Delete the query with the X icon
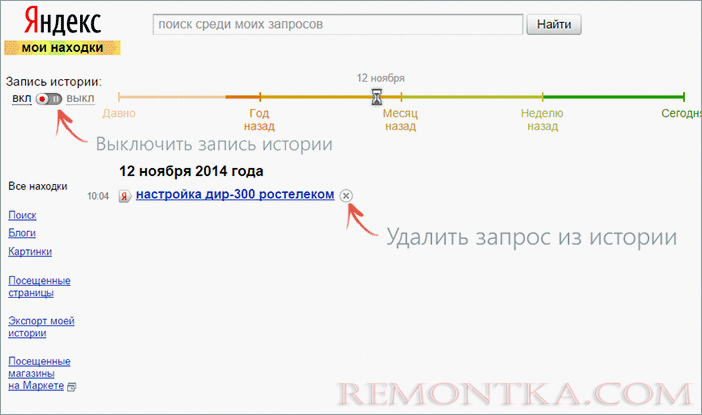Screen dimensions: 702x415 click(x=346, y=196)
